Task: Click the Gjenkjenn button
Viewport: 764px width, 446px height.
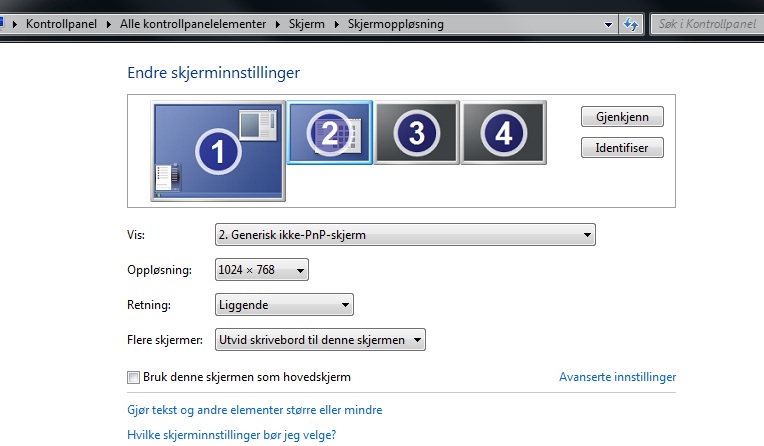Action: point(622,117)
